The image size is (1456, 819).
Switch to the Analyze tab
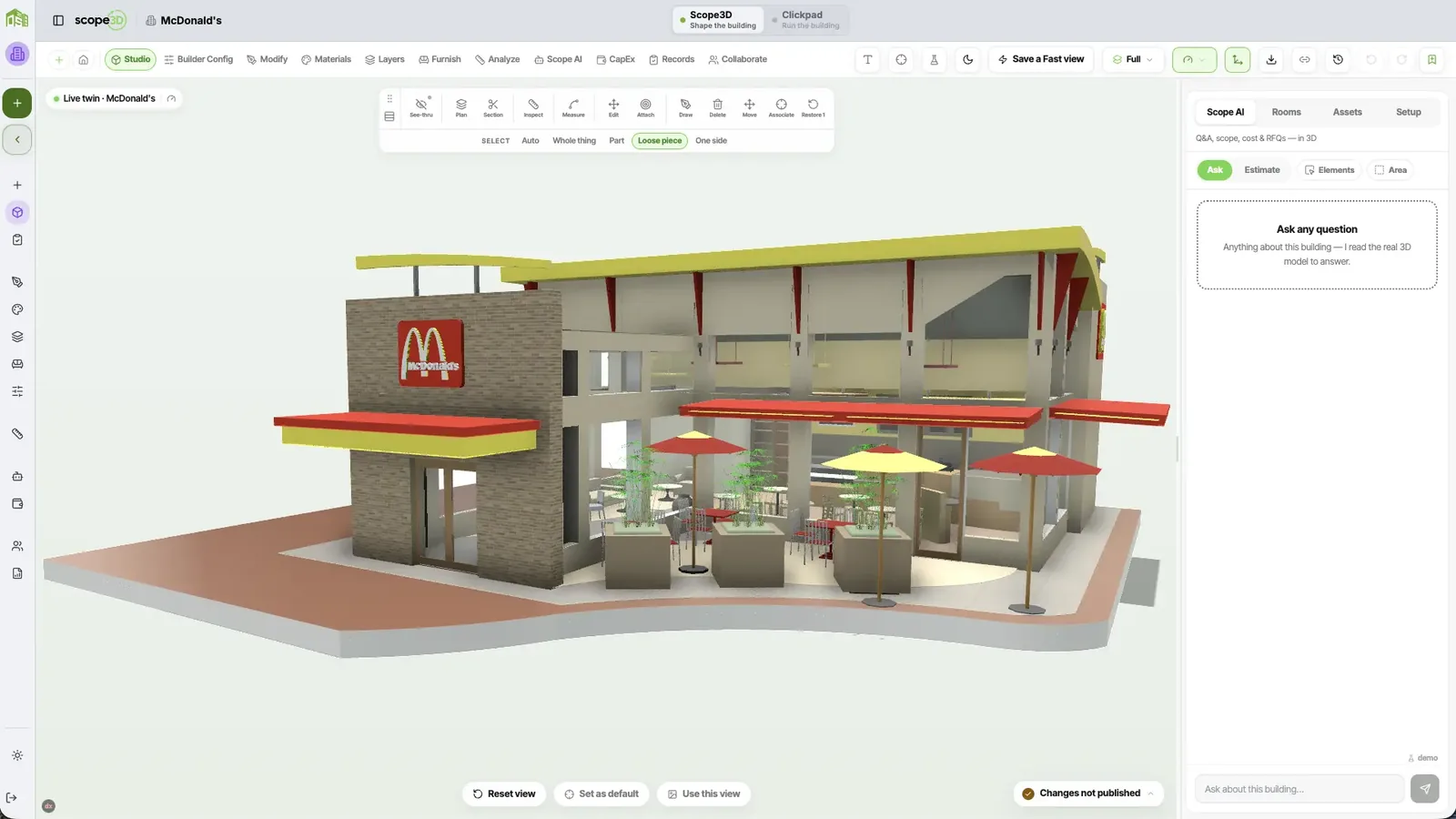click(x=497, y=59)
